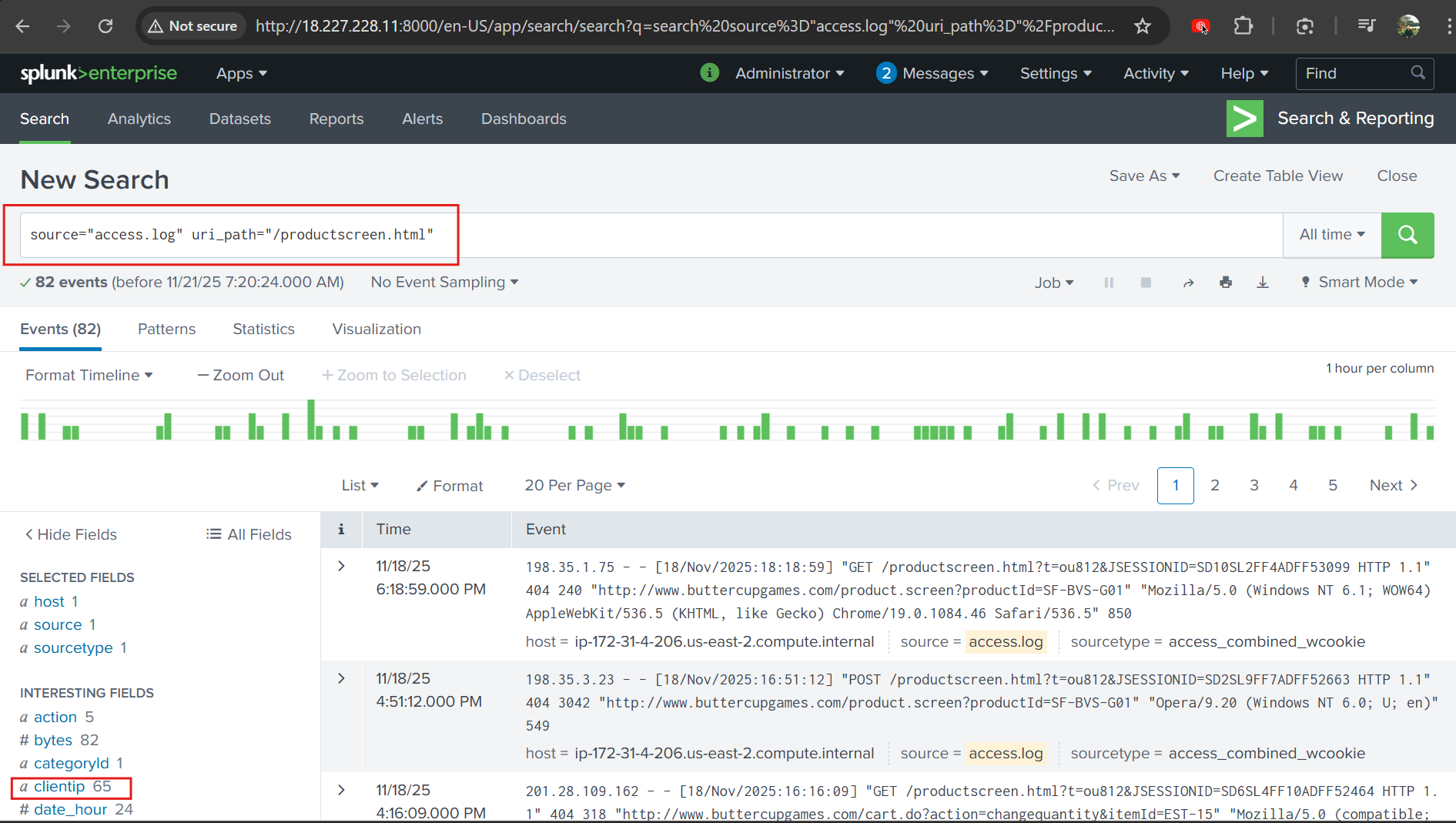Expand the 20 Per Page dropdown

pyautogui.click(x=574, y=485)
